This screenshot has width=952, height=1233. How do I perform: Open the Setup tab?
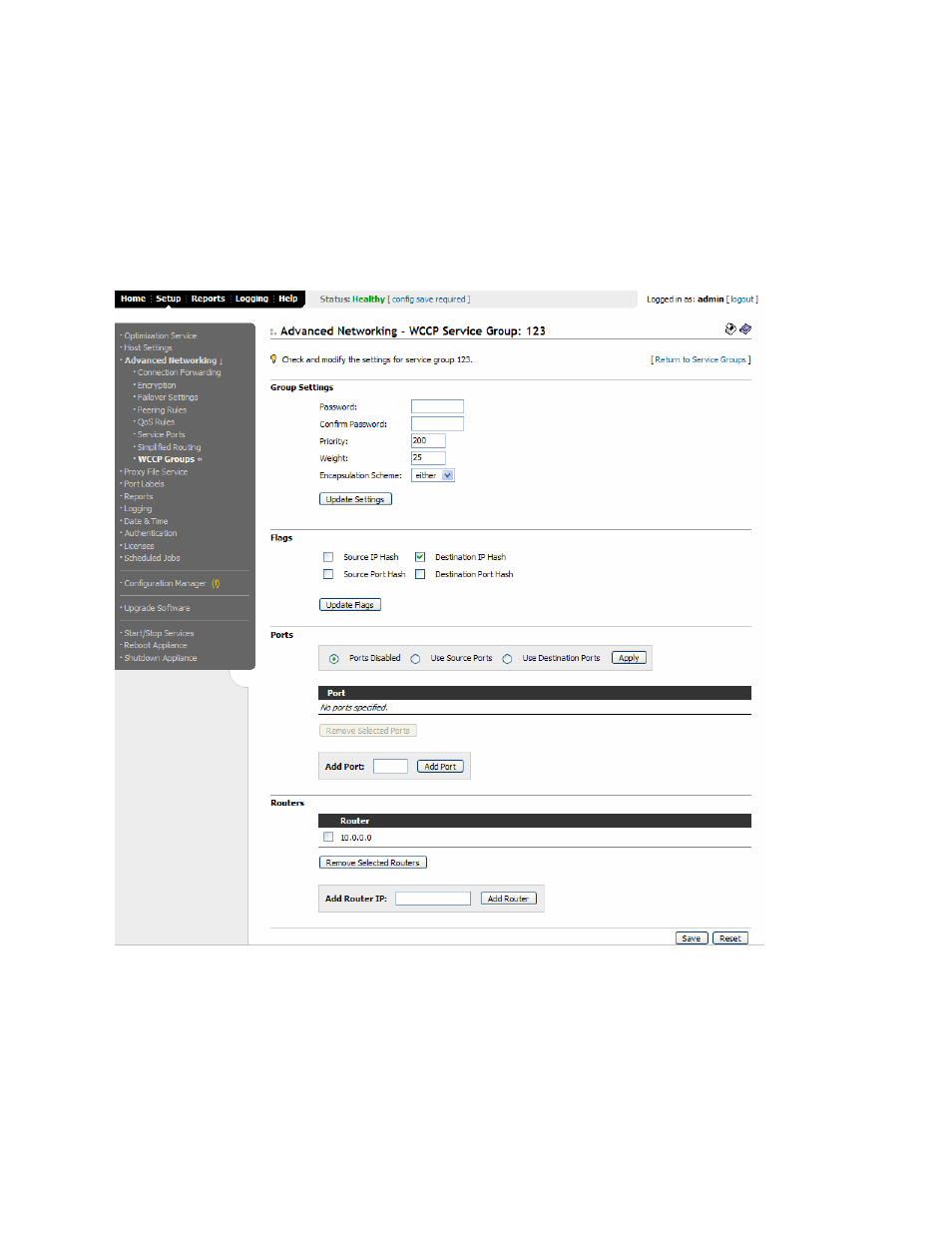(x=169, y=299)
